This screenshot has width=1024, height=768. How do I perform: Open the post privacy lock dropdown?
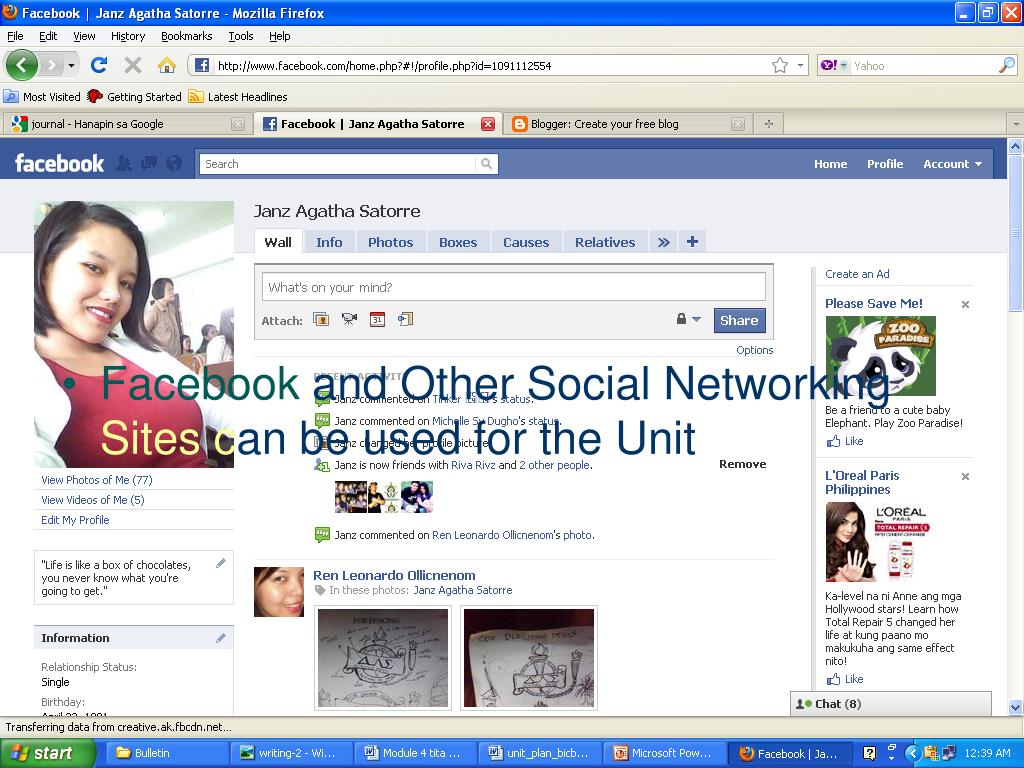[x=688, y=319]
